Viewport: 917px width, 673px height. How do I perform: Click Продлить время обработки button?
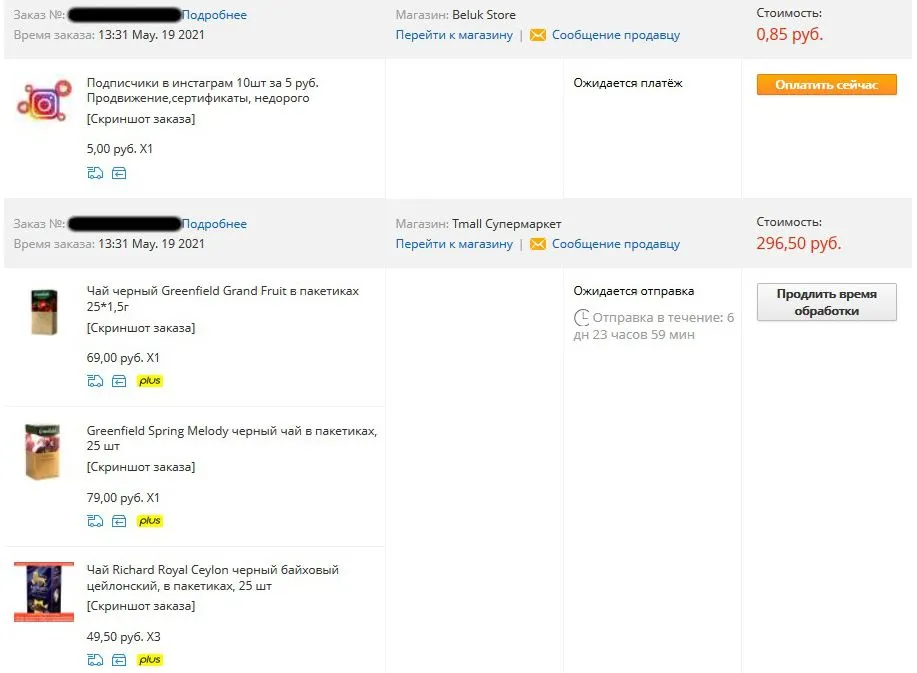click(x=826, y=302)
